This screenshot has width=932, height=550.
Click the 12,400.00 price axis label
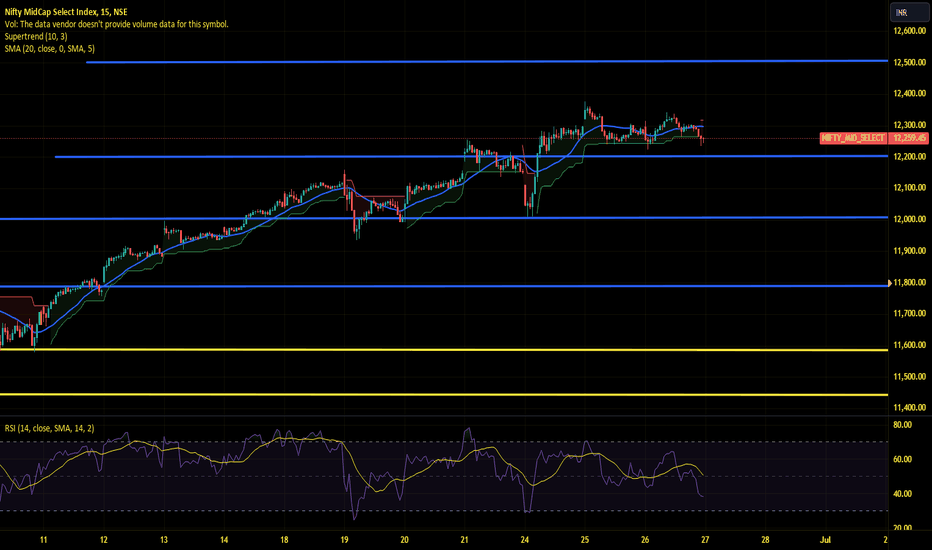pos(909,93)
